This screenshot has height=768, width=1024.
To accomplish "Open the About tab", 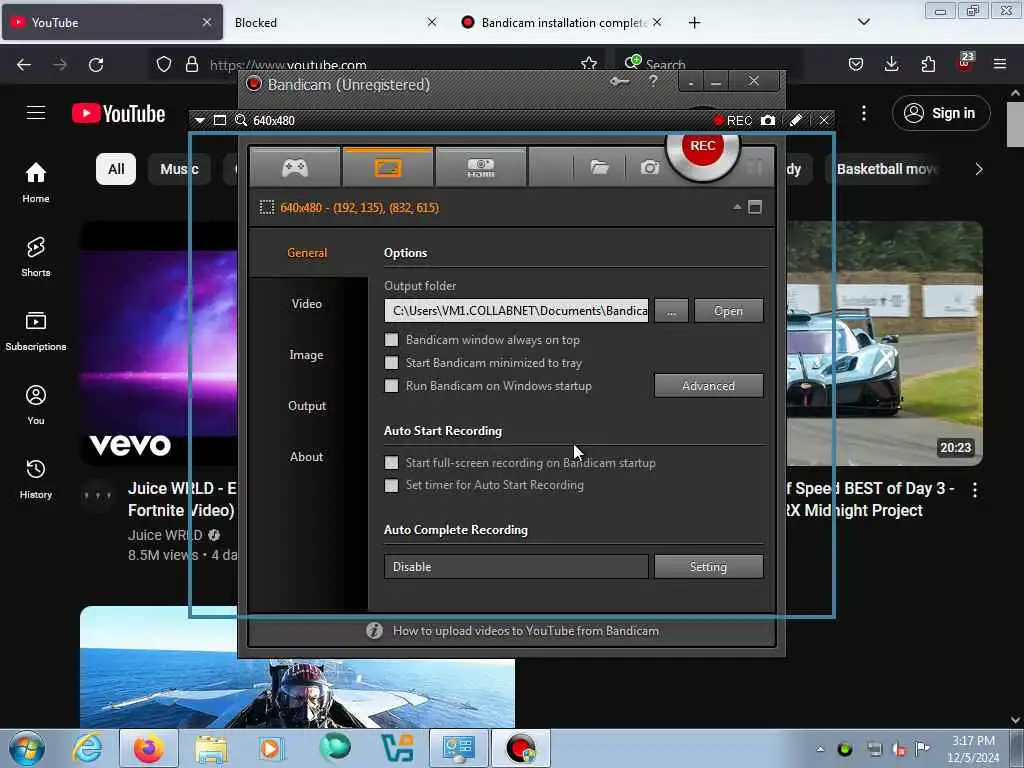I will [x=307, y=456].
